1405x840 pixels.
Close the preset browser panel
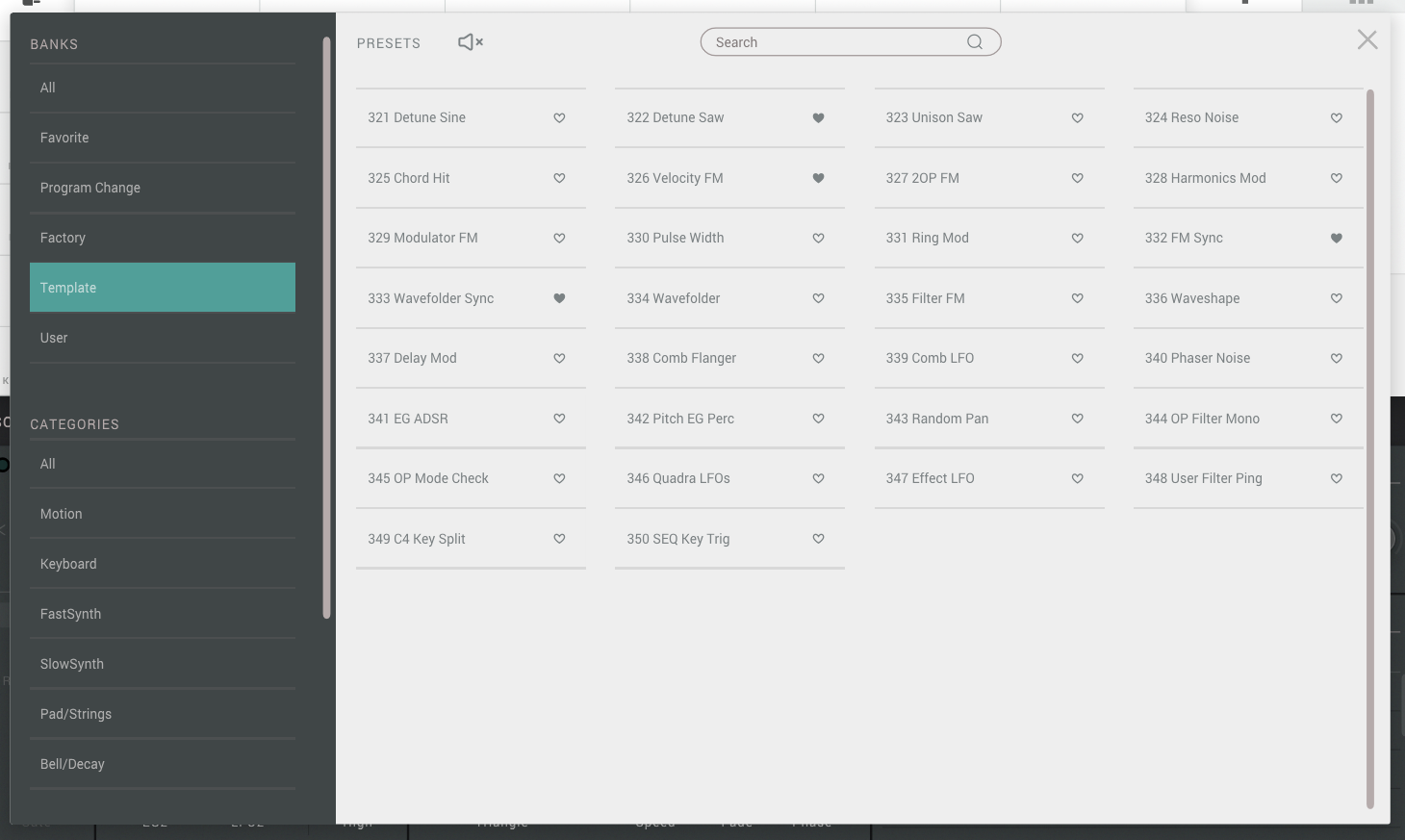[1367, 39]
